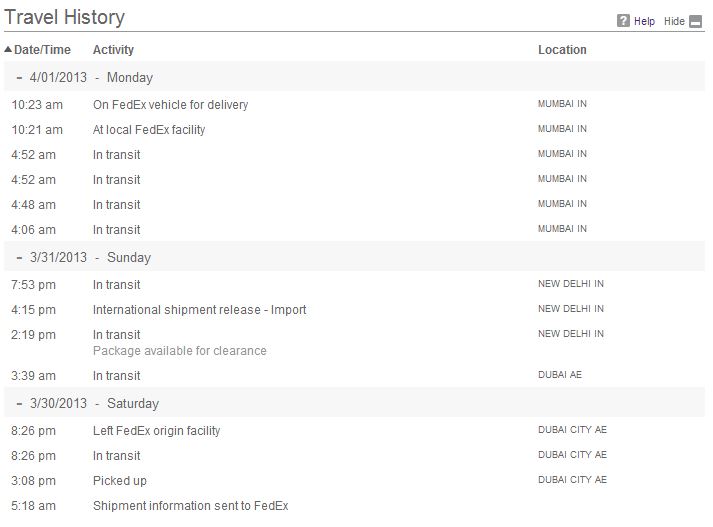Click the Hide minimize icon

coord(695,21)
